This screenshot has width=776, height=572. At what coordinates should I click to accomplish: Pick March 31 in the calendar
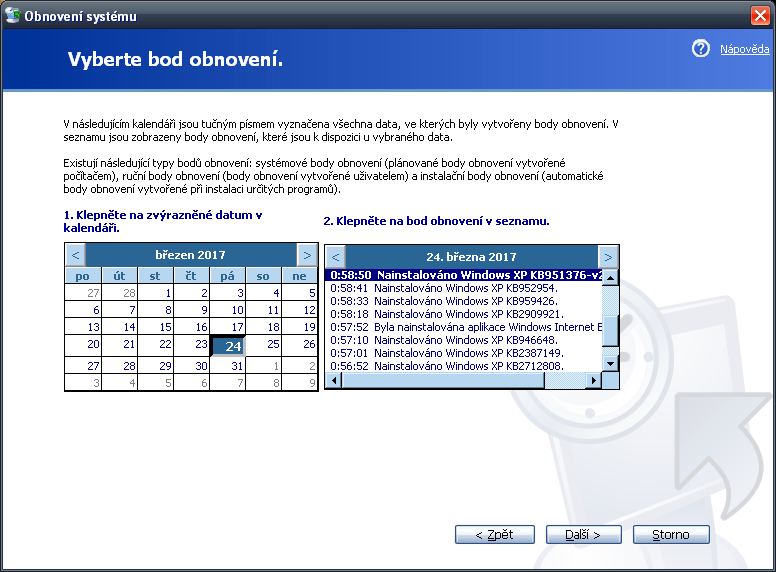(x=228, y=366)
